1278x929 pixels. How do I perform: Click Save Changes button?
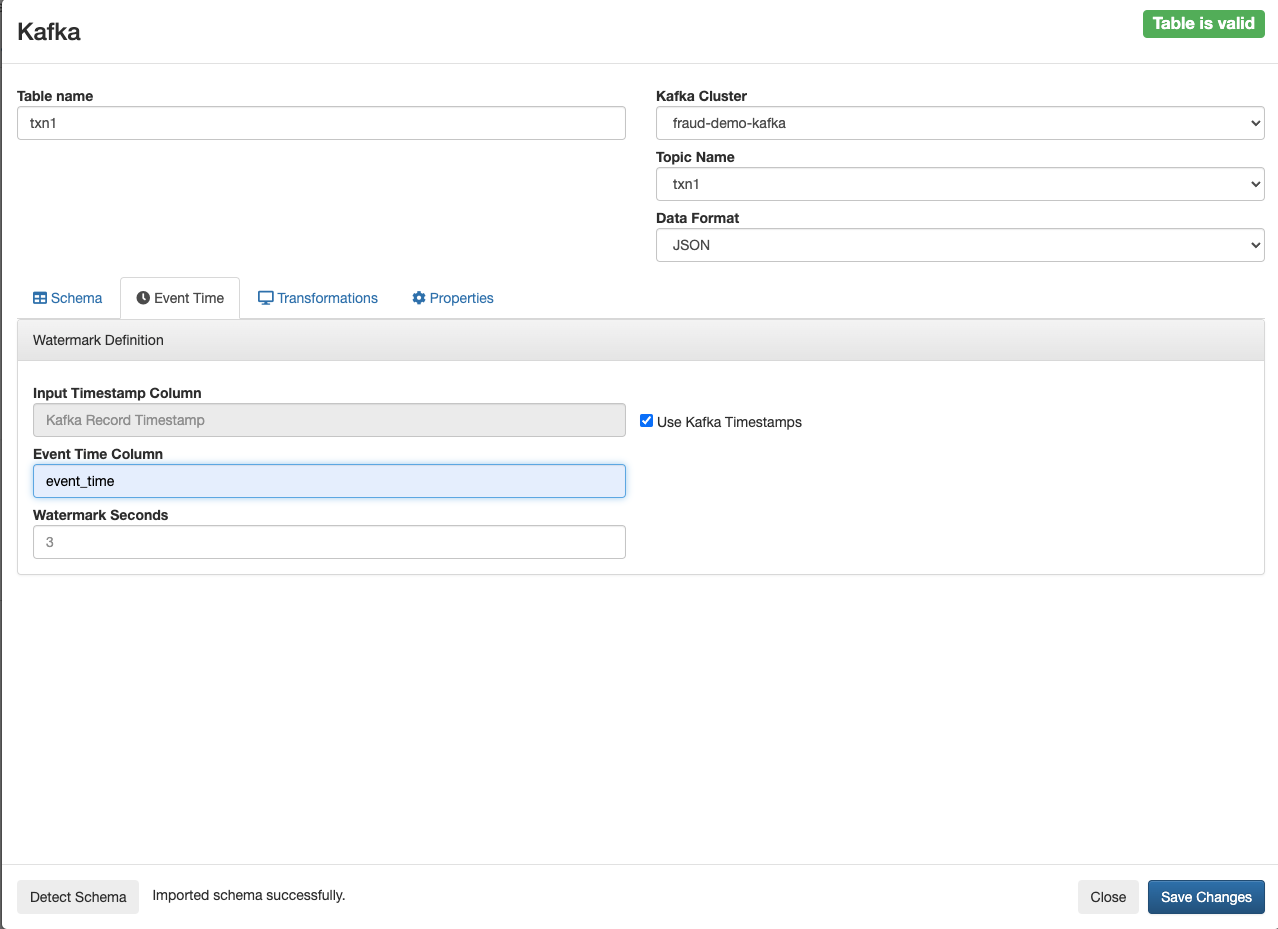(1206, 897)
